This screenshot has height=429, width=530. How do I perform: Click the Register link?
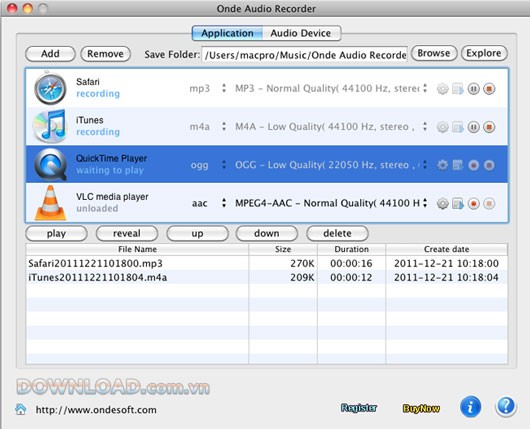pyautogui.click(x=359, y=408)
